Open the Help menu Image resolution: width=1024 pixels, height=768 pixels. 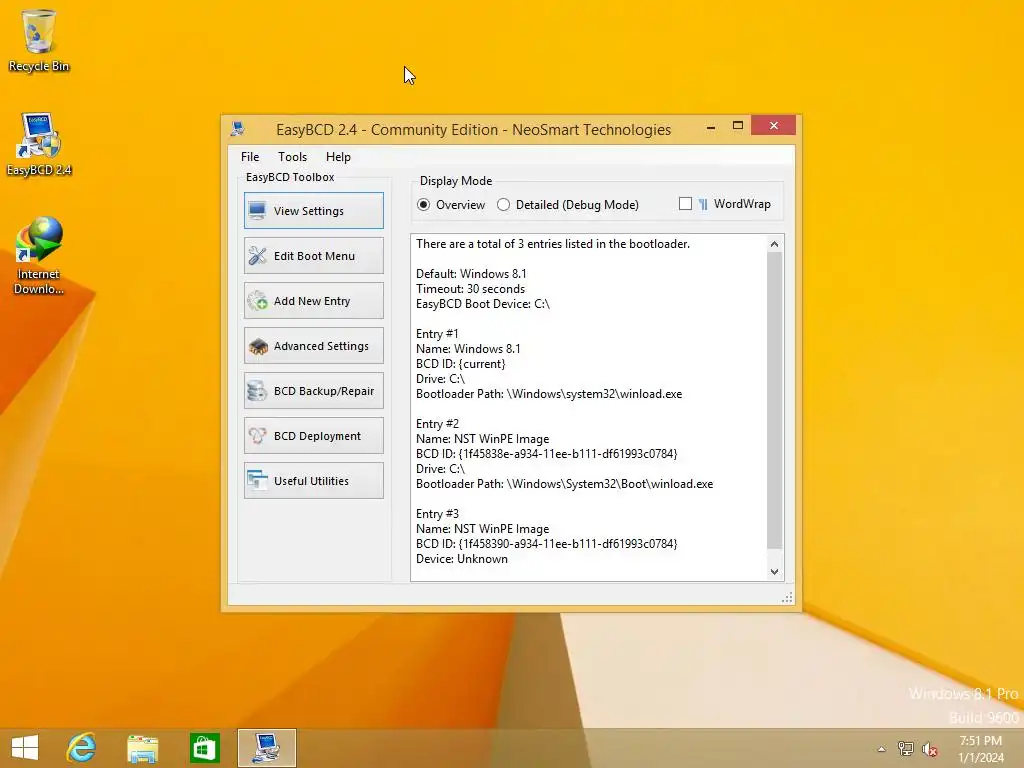(x=338, y=157)
